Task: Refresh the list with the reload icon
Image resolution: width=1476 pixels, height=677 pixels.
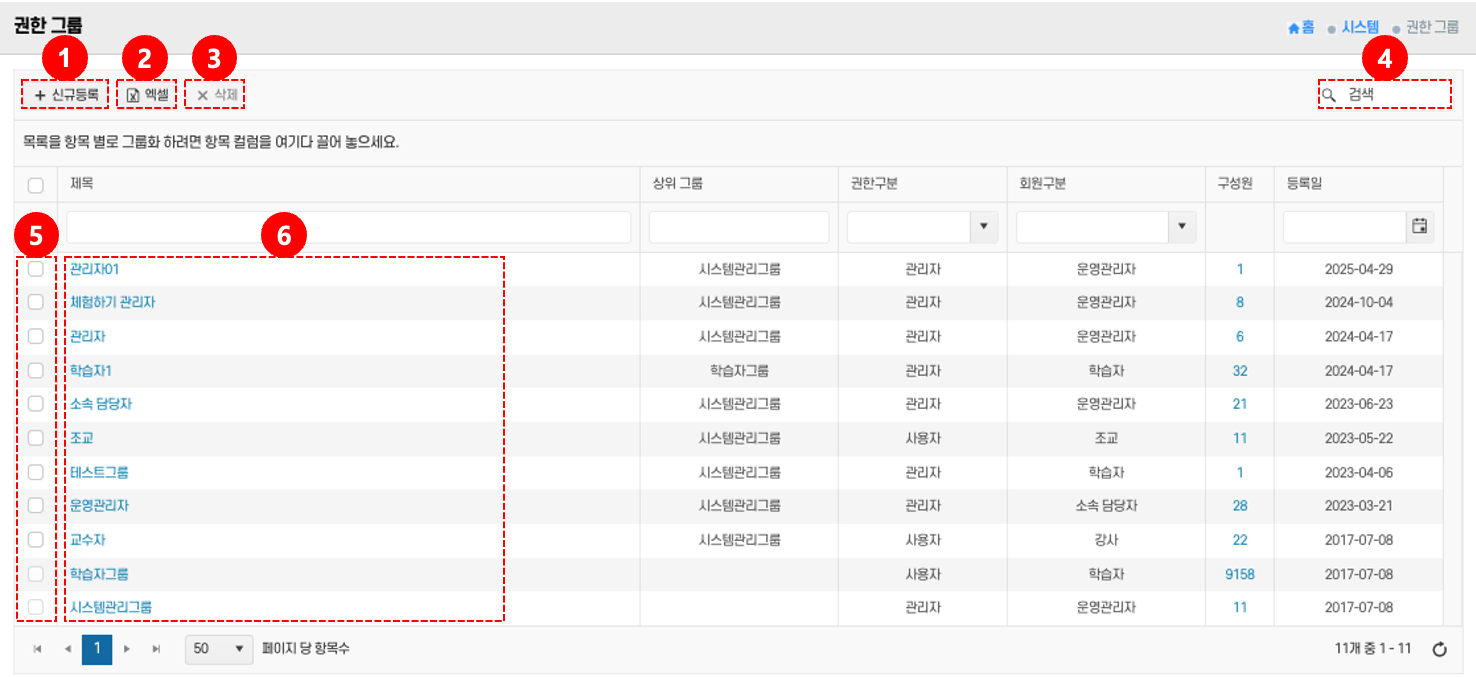Action: click(x=1440, y=649)
